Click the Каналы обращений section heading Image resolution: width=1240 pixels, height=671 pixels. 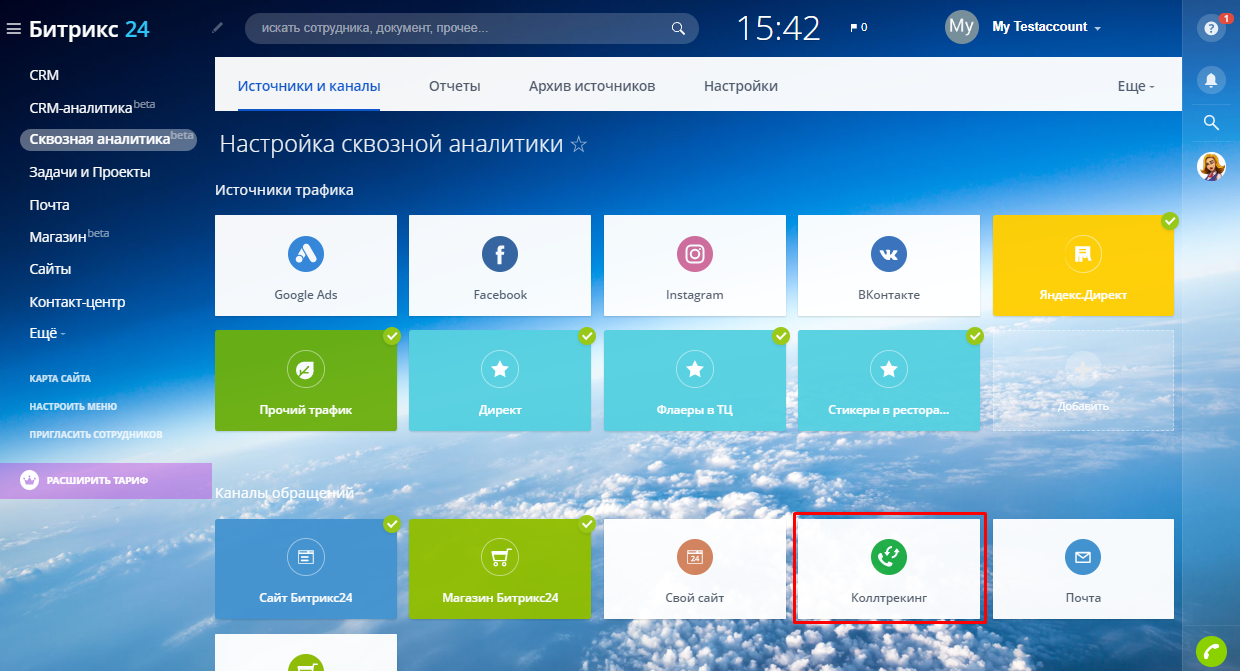[285, 493]
